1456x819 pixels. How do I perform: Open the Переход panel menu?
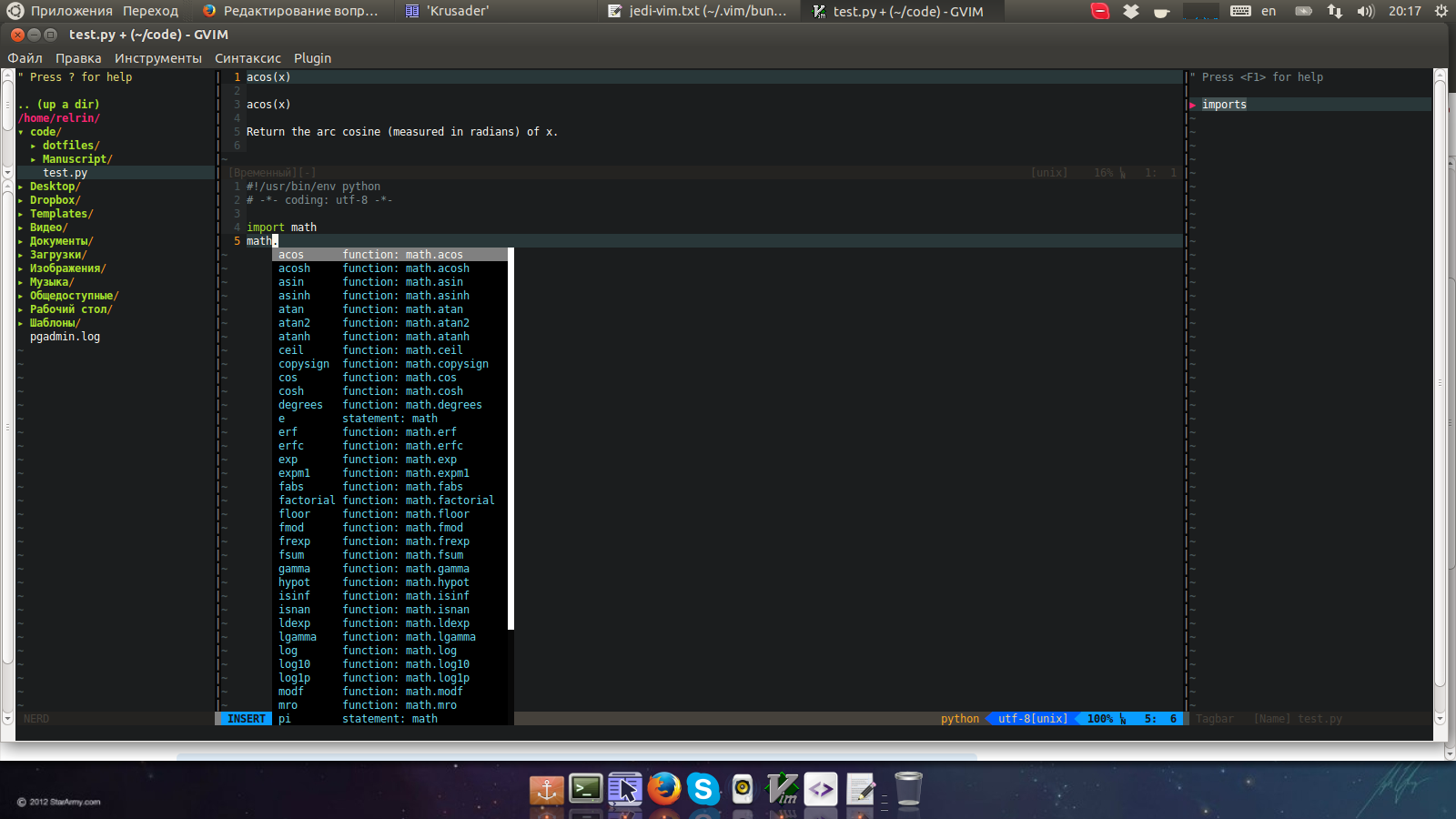pyautogui.click(x=150, y=11)
